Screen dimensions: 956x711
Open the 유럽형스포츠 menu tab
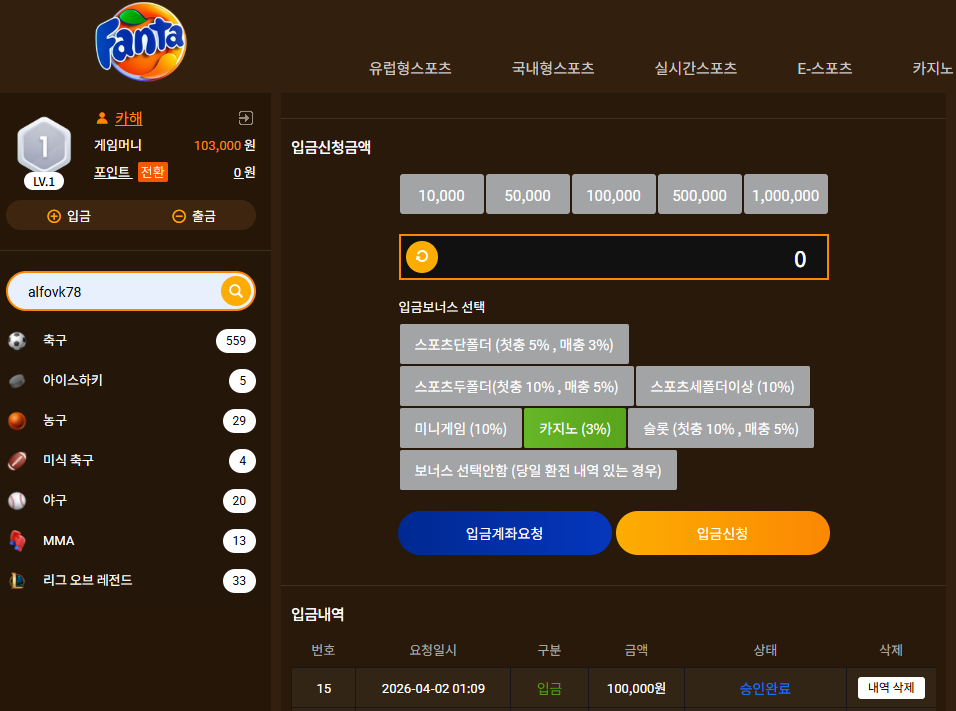coord(410,68)
